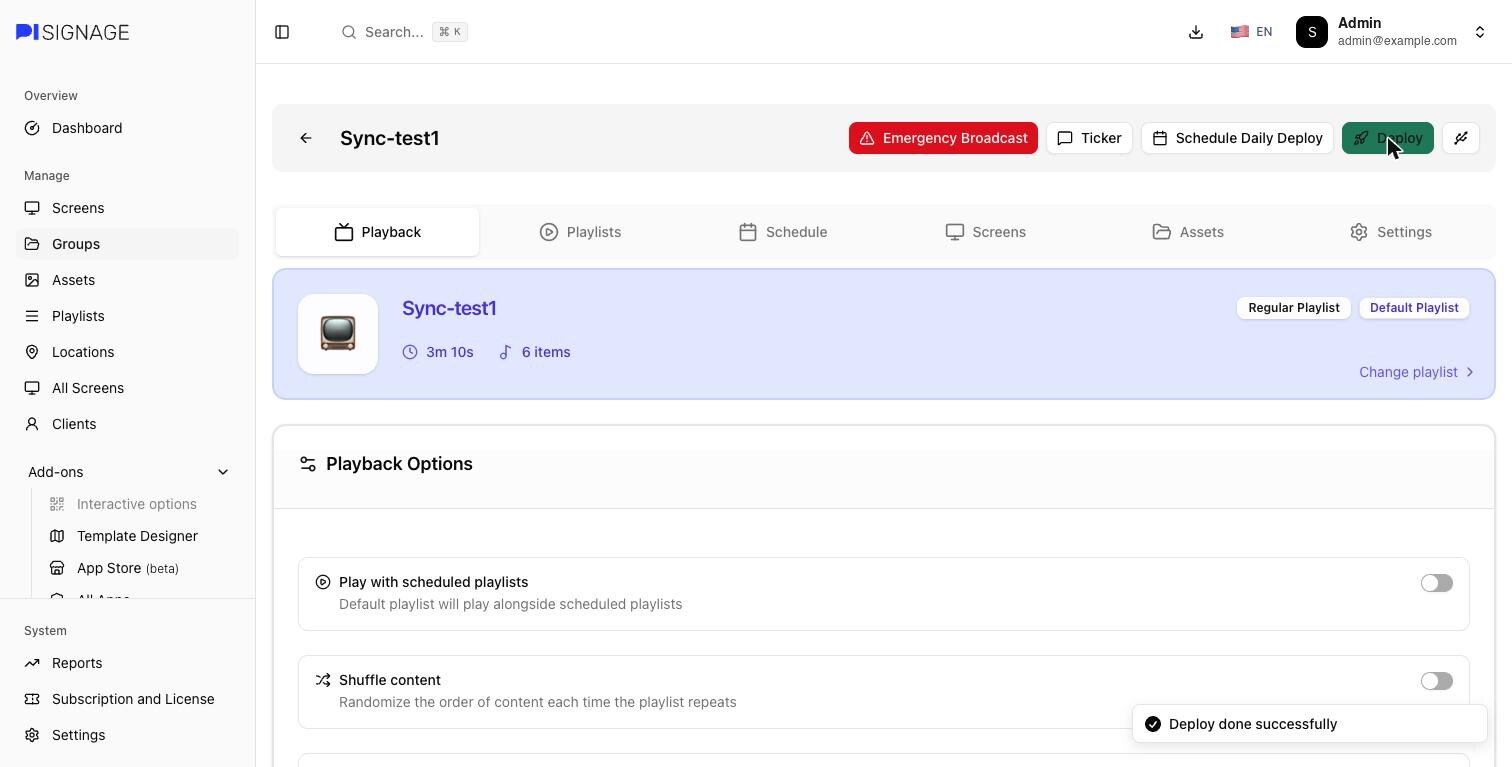Click the Default Playlist badge
The height and width of the screenshot is (767, 1512).
pyautogui.click(x=1414, y=308)
